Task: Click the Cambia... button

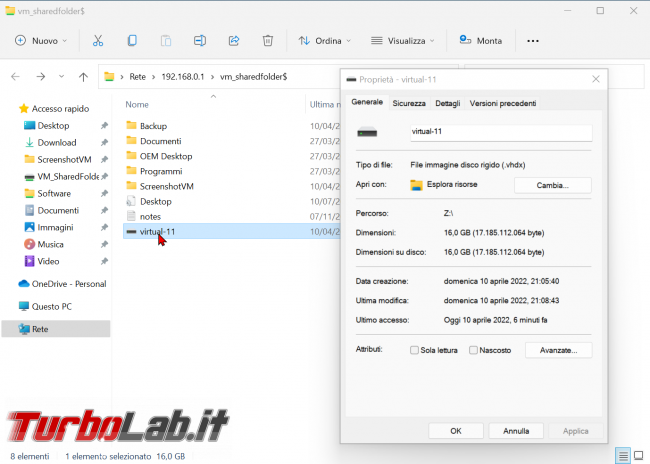Action: click(553, 185)
